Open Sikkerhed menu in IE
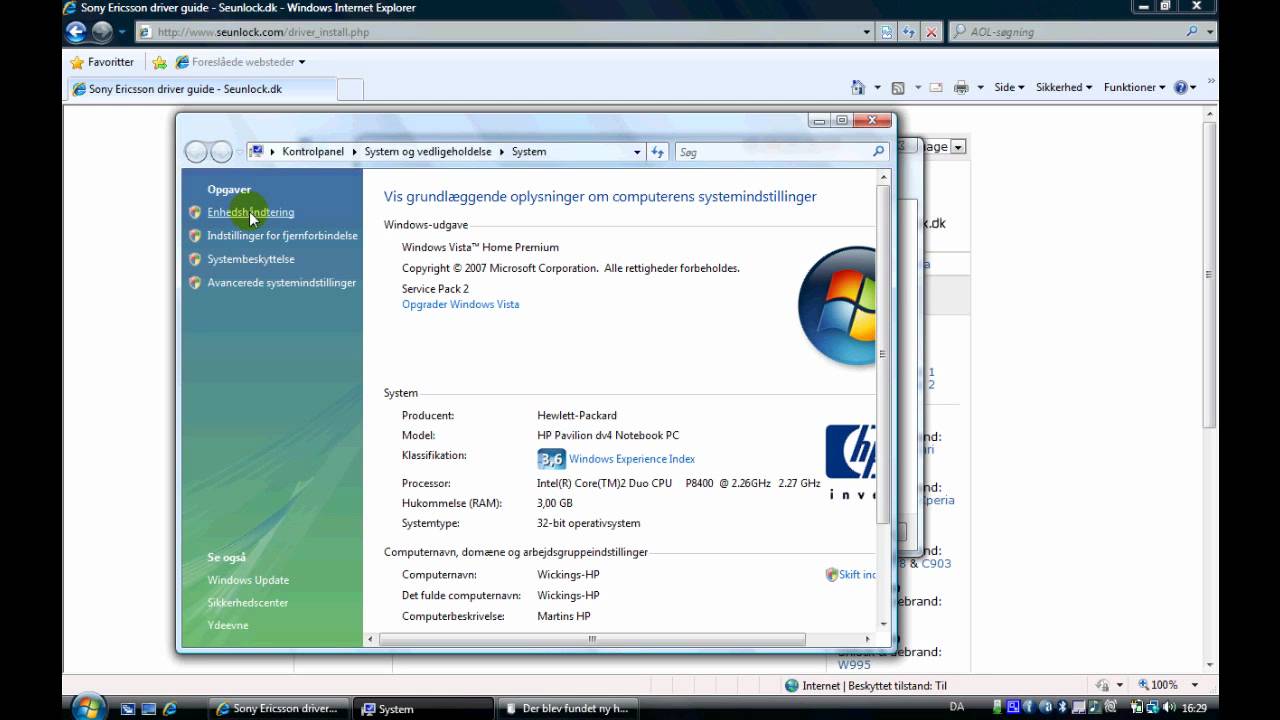 click(1064, 88)
